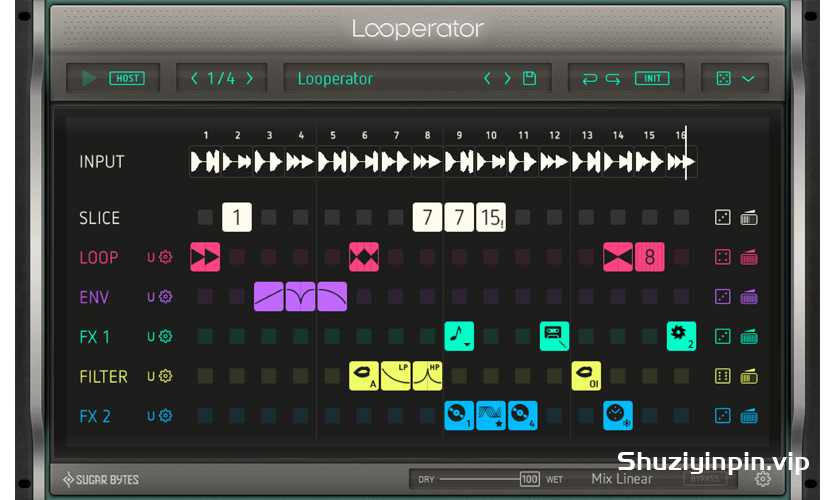Select FILTER step 6 vowel A lips
Viewport: 835px width, 500px height.
364,376
